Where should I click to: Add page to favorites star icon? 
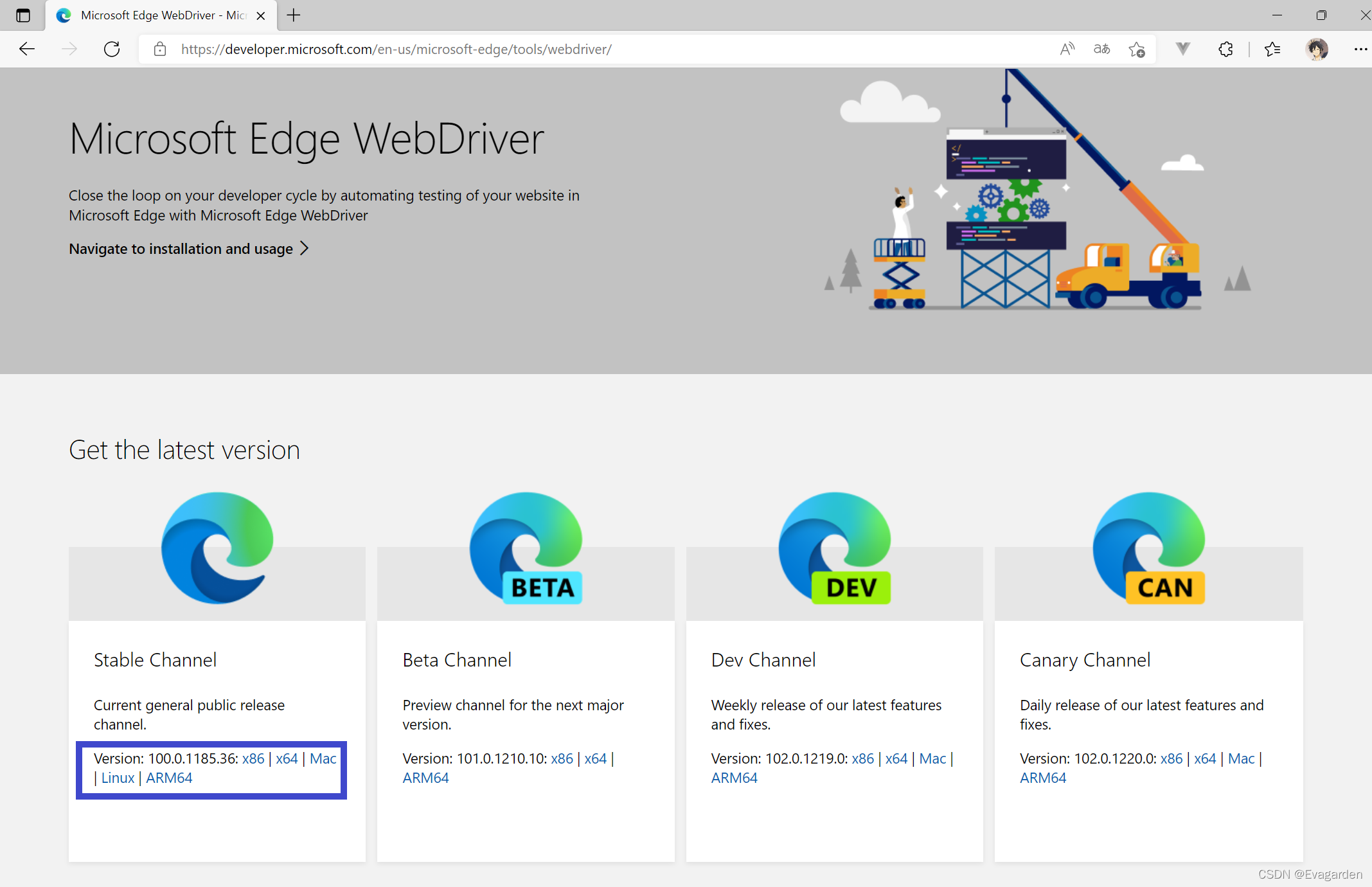pos(1137,49)
